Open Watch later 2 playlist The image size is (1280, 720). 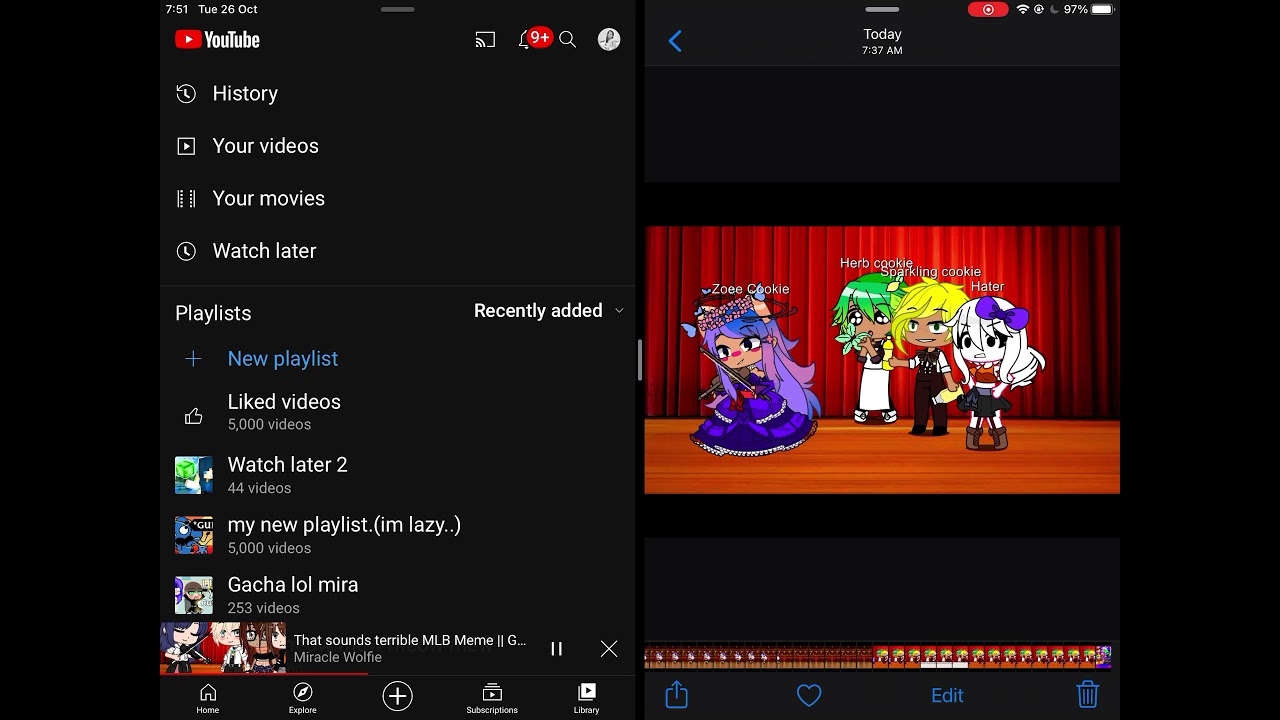[x=397, y=475]
